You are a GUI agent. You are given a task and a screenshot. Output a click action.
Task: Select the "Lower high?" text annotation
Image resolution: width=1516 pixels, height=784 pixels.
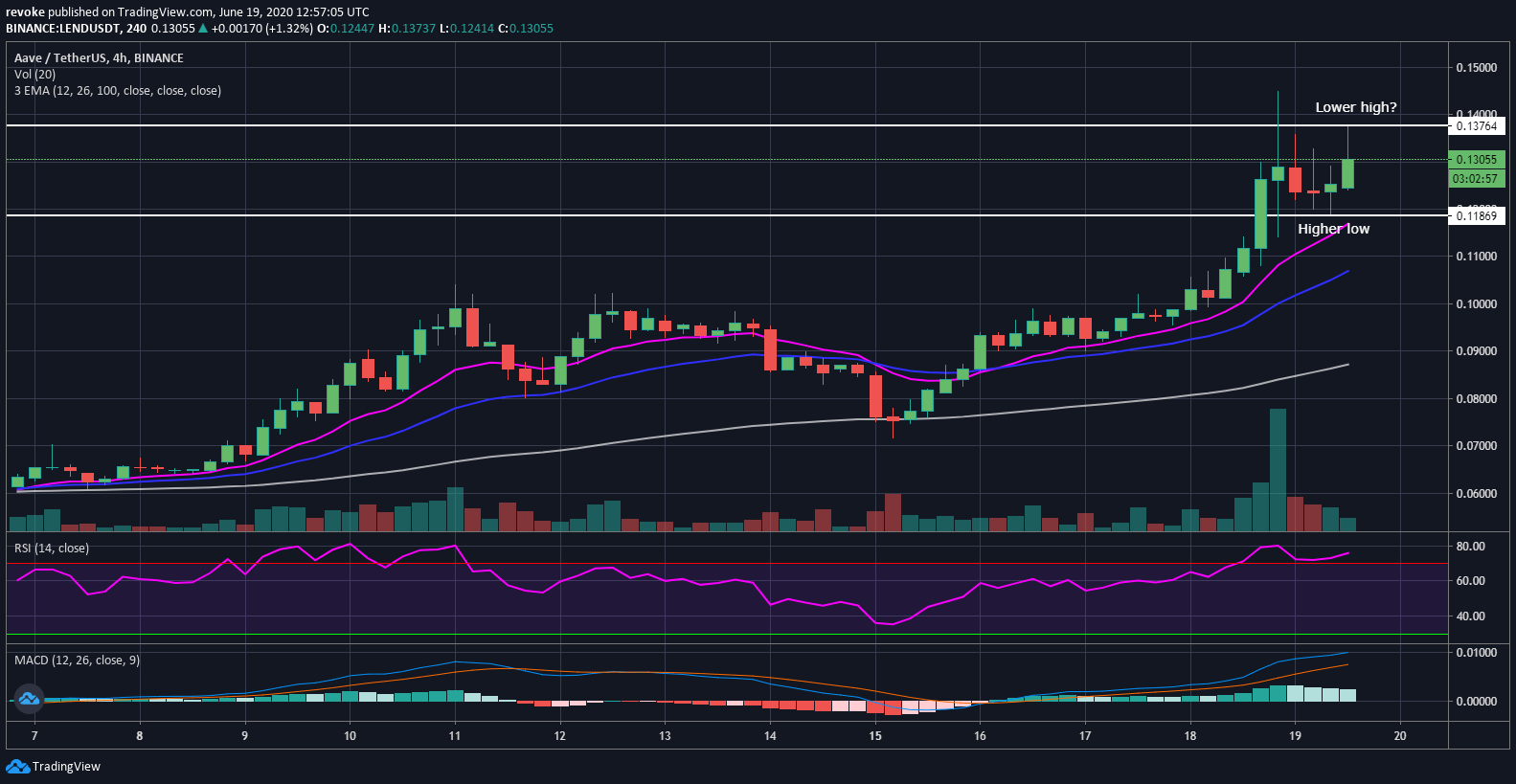1355,107
